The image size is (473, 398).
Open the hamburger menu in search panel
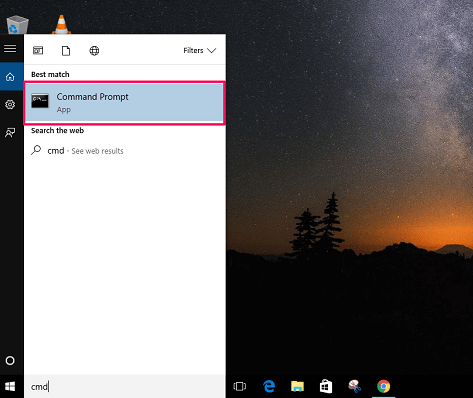tap(10, 49)
